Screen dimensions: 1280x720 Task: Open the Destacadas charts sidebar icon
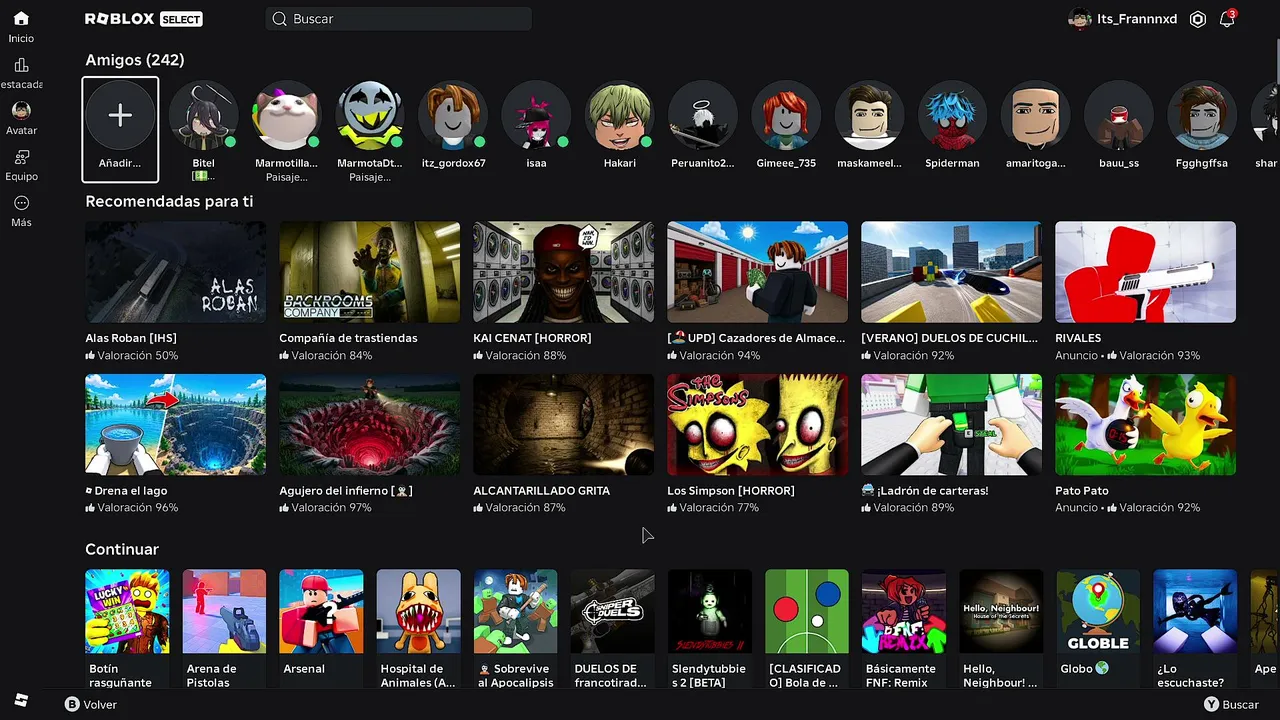click(21, 73)
